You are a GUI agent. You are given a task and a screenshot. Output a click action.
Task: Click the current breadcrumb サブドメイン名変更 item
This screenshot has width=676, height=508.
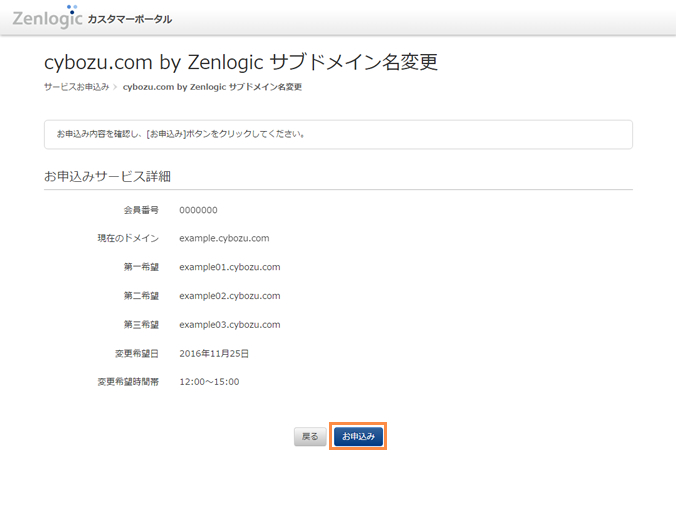(212, 87)
